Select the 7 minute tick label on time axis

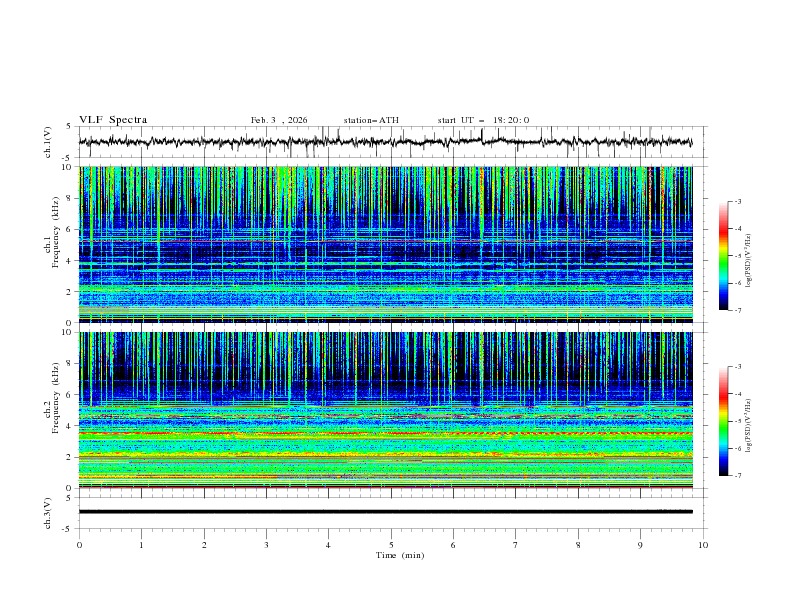(x=516, y=545)
